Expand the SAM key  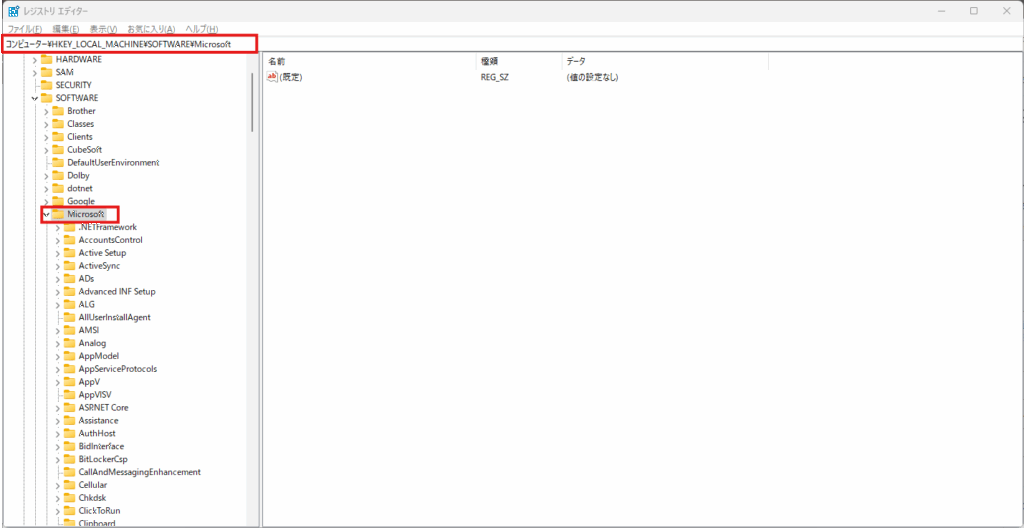35,72
